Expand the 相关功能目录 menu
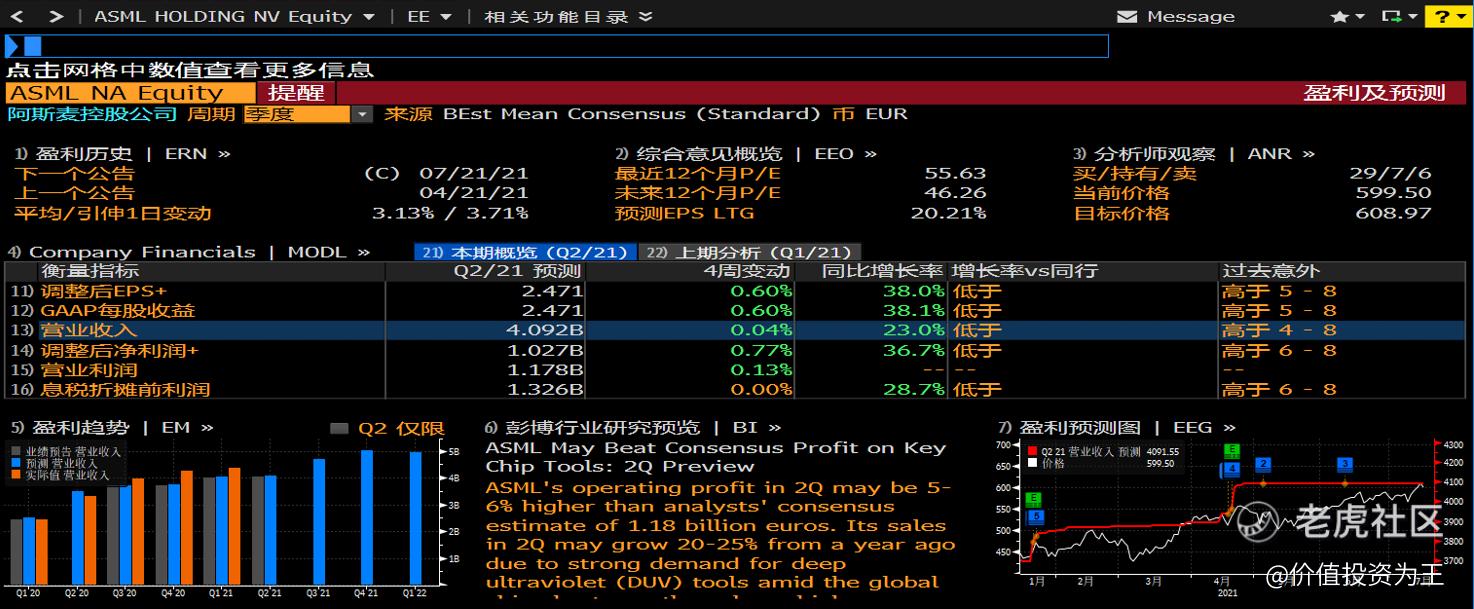 pos(568,17)
